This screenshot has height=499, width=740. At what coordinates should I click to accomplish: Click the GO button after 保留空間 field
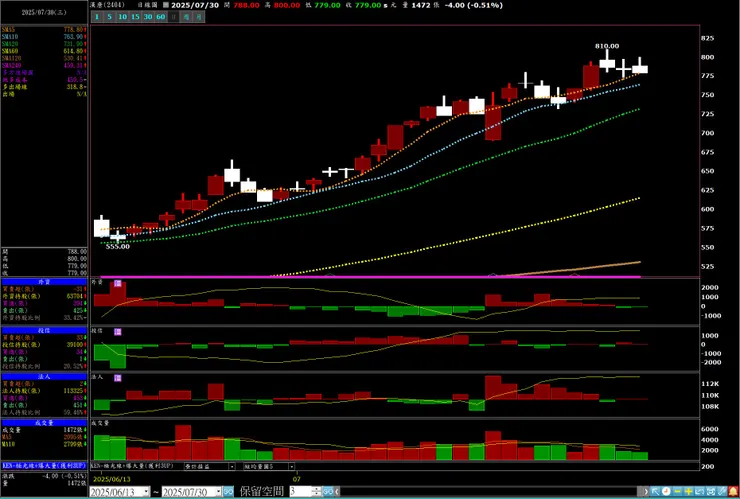point(328,491)
